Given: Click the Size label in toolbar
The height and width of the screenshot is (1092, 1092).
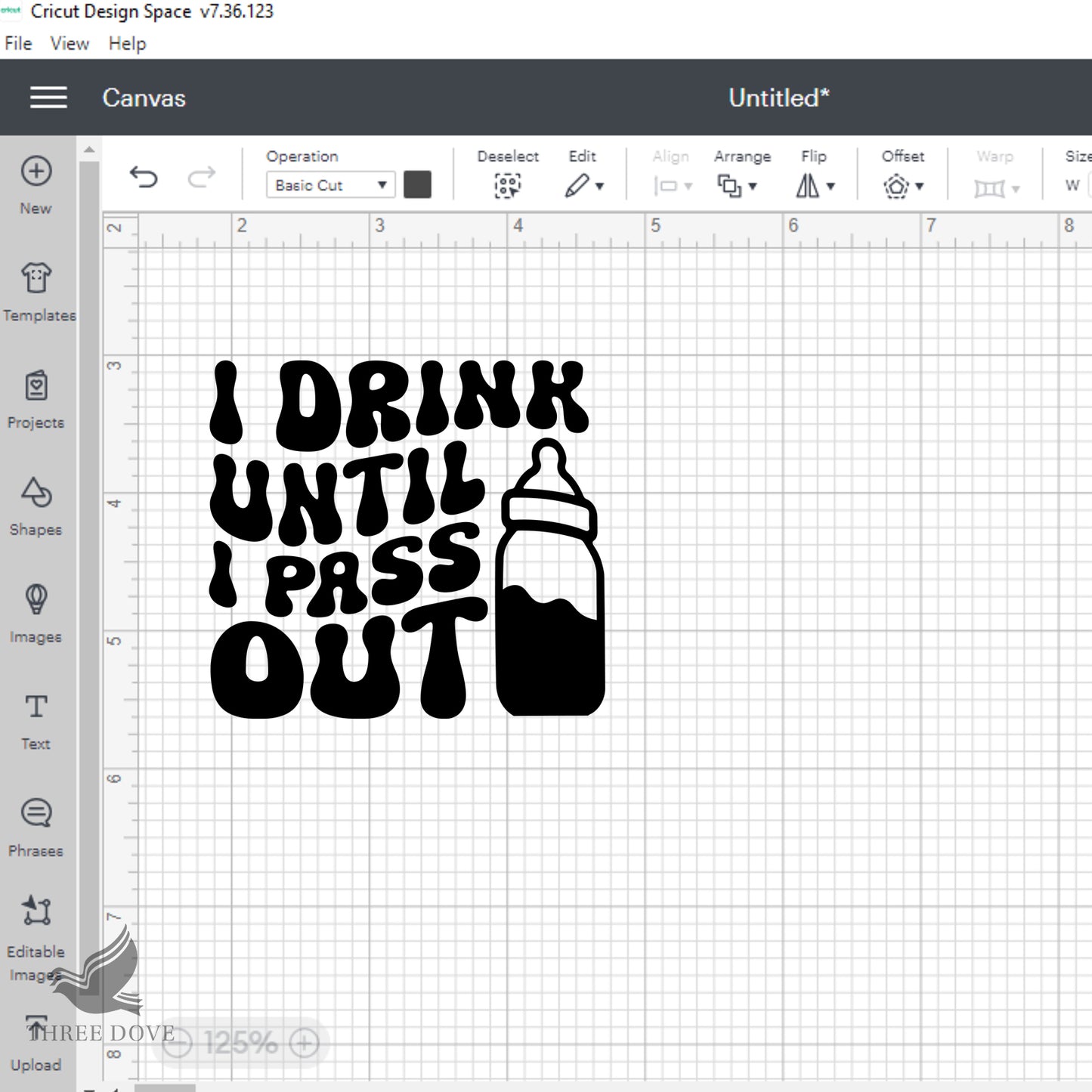Looking at the screenshot, I should pos(1078,156).
